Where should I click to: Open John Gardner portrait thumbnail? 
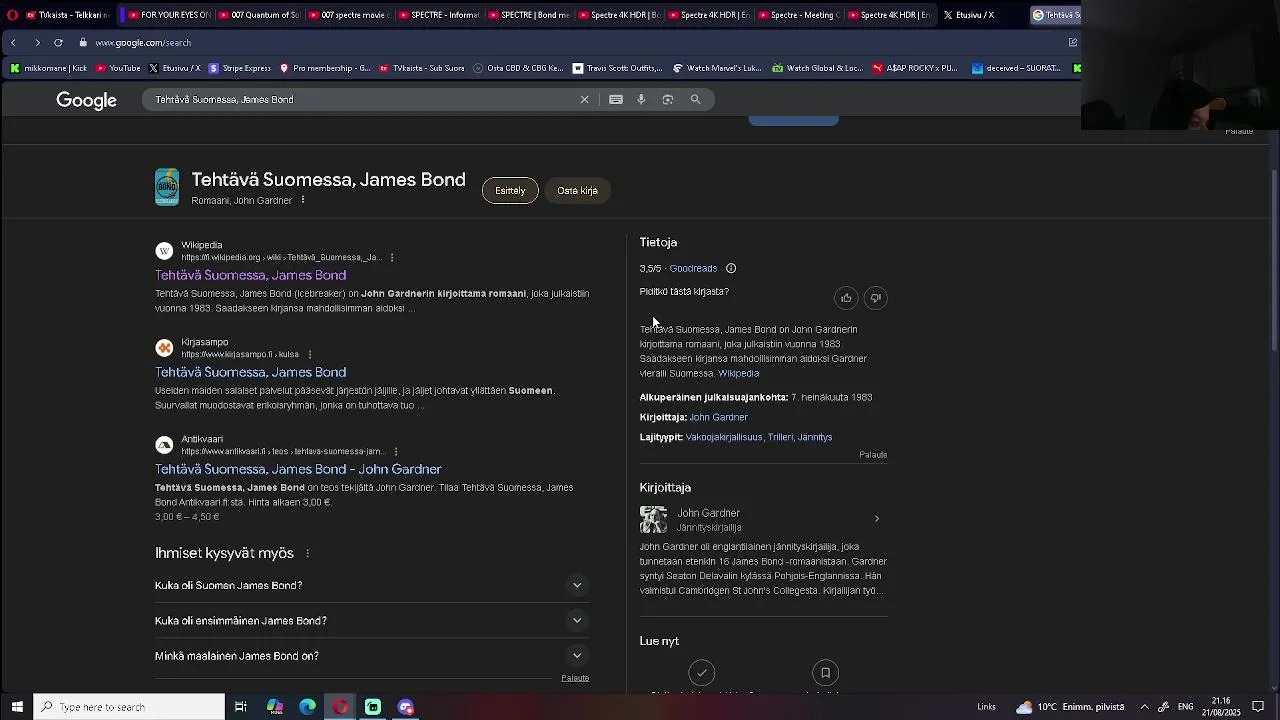click(x=653, y=520)
